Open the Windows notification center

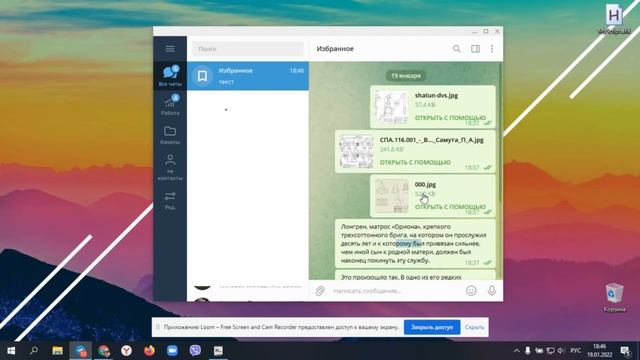click(x=625, y=351)
